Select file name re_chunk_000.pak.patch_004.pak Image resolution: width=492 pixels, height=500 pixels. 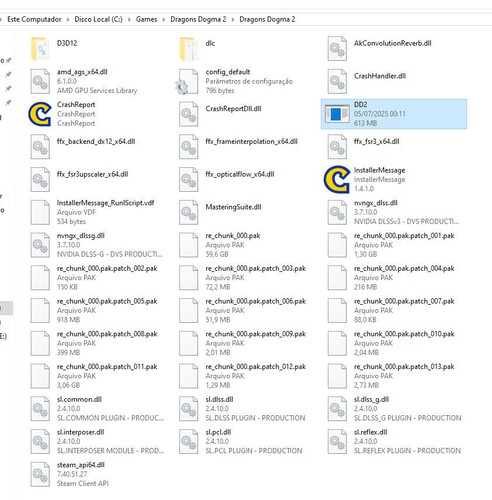click(404, 268)
